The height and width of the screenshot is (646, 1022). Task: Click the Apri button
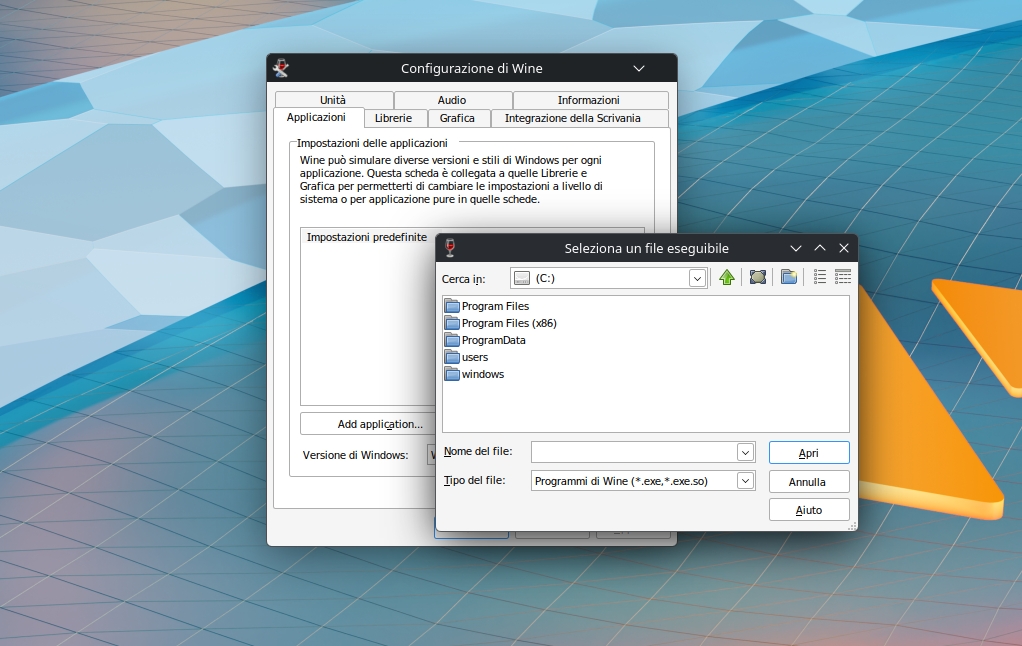click(809, 453)
